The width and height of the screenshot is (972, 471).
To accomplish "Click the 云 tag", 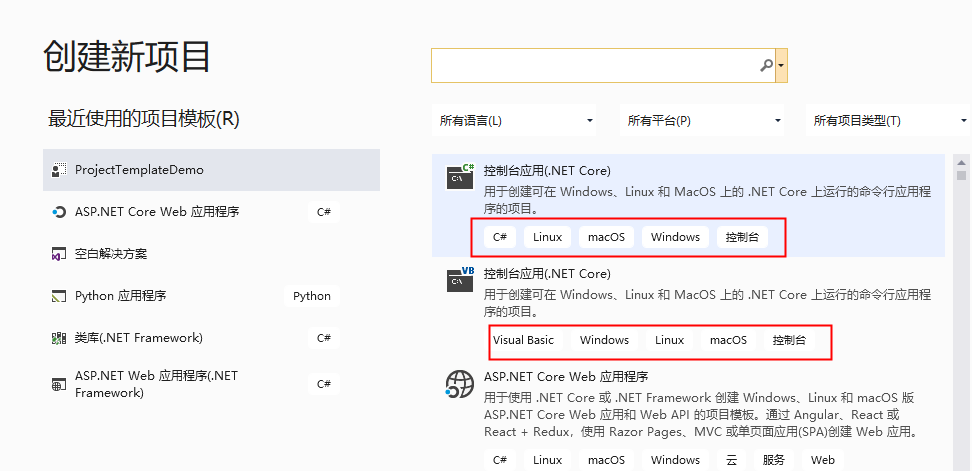I will [x=731, y=460].
